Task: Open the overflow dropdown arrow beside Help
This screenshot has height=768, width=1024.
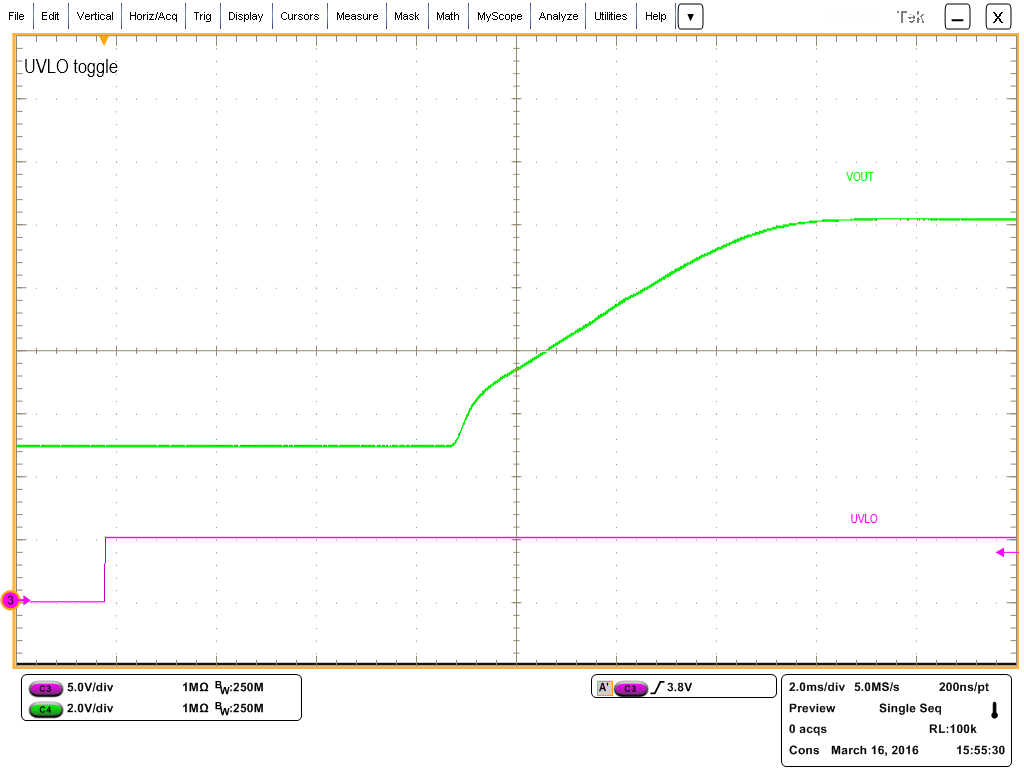Action: (690, 16)
